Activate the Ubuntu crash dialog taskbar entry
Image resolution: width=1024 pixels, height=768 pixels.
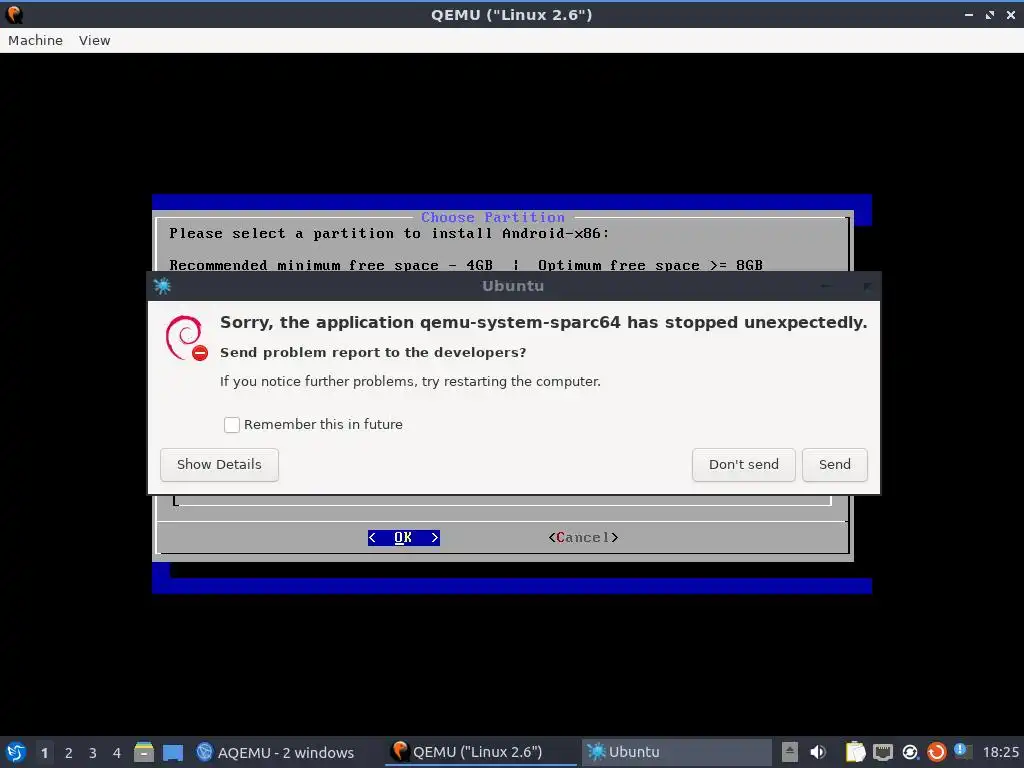677,752
